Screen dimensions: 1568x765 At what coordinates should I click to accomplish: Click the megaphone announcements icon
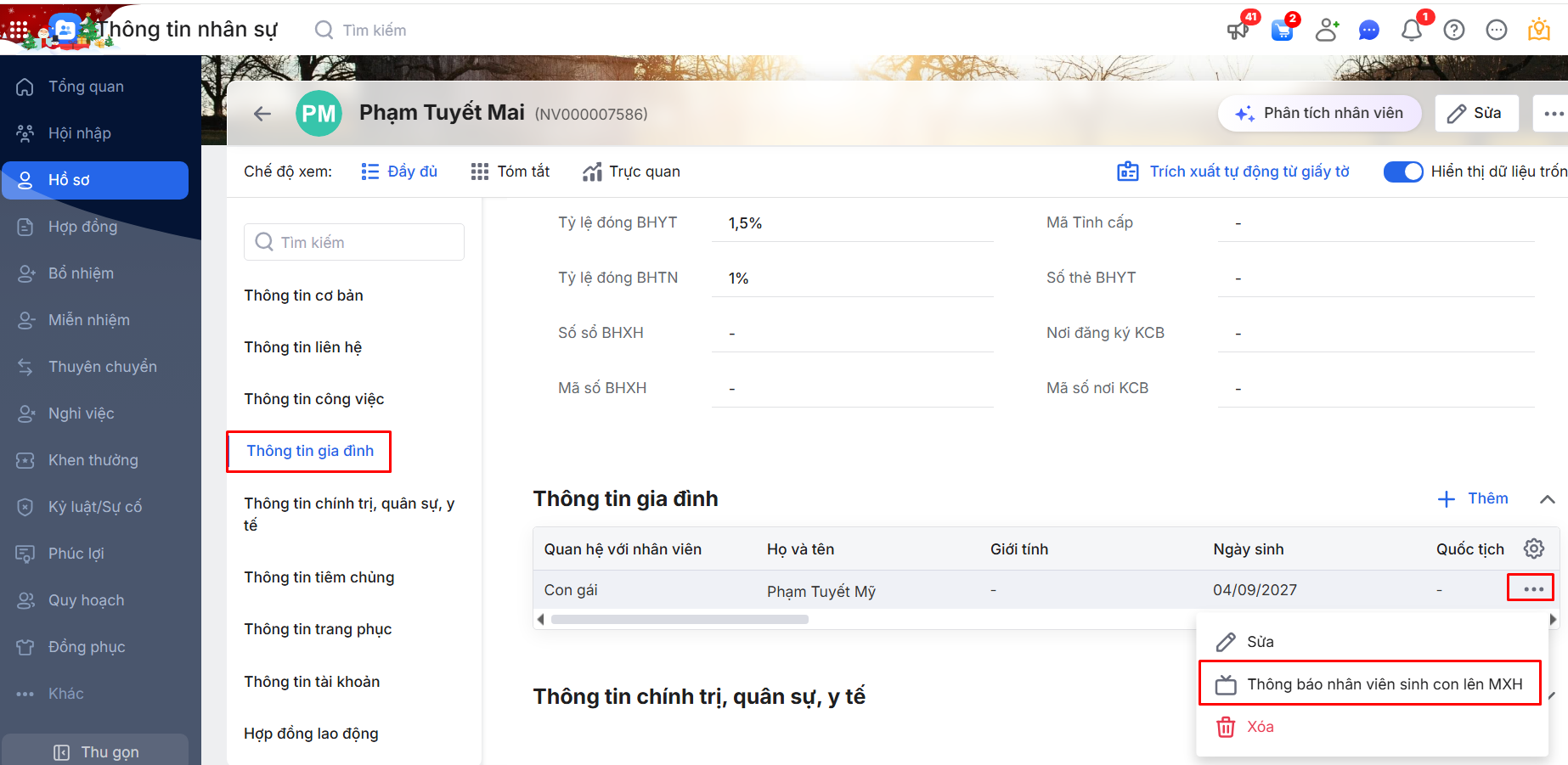[1238, 31]
